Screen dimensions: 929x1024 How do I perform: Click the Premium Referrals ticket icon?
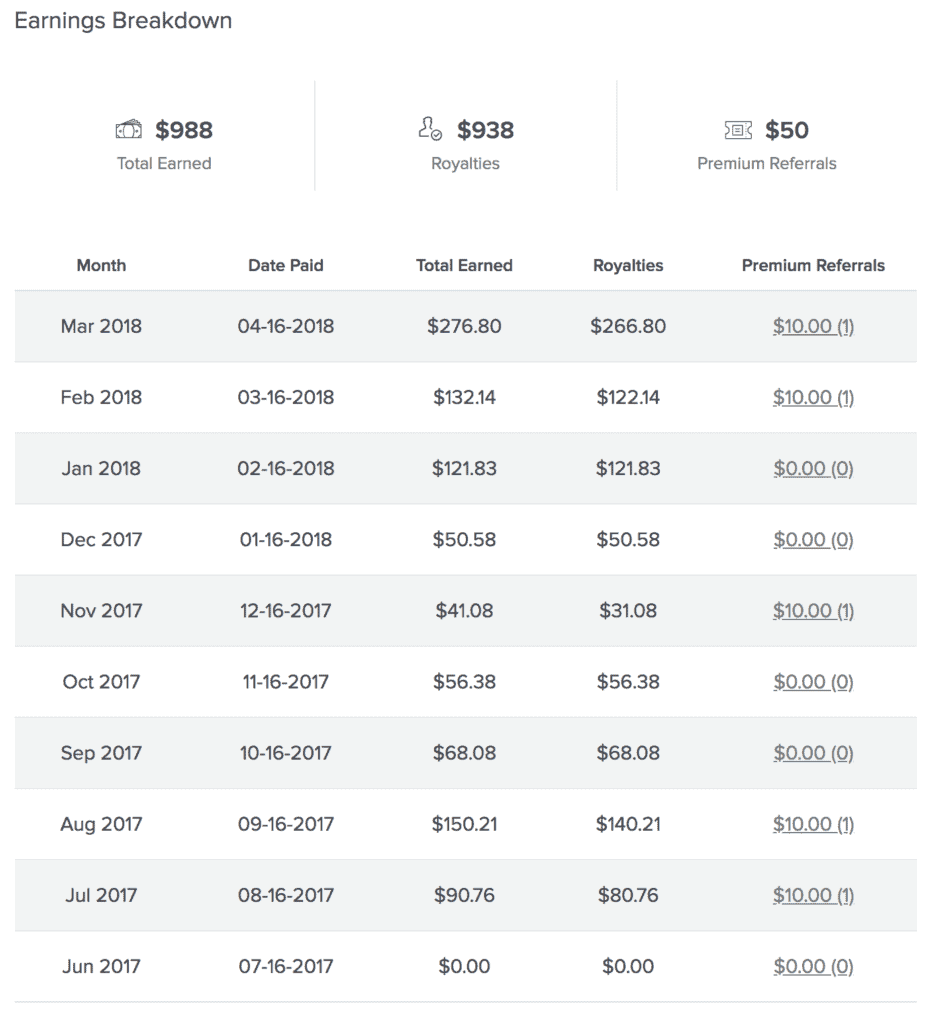click(x=738, y=130)
